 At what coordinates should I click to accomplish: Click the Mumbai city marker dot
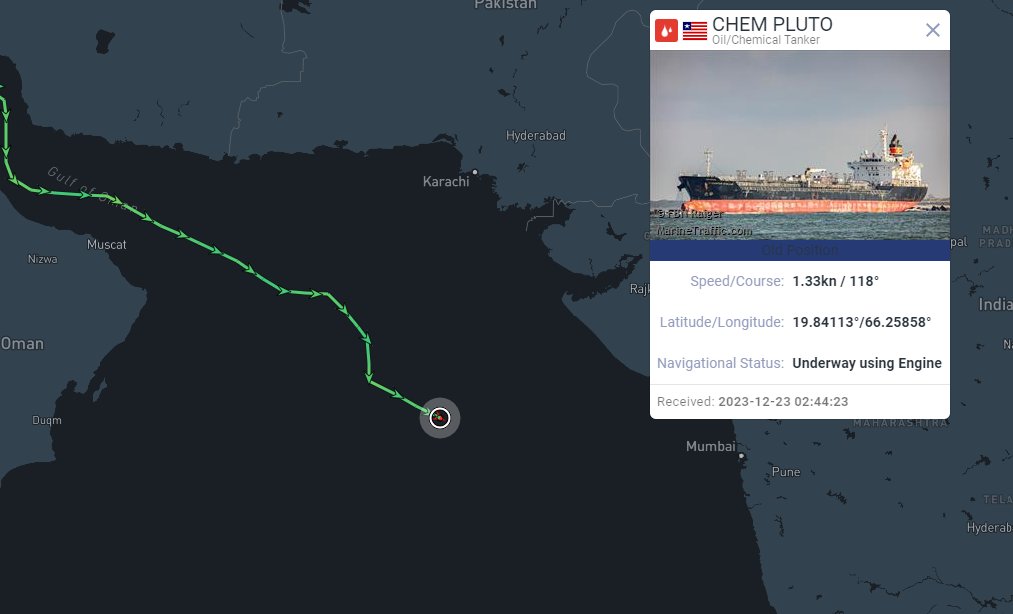point(741,456)
